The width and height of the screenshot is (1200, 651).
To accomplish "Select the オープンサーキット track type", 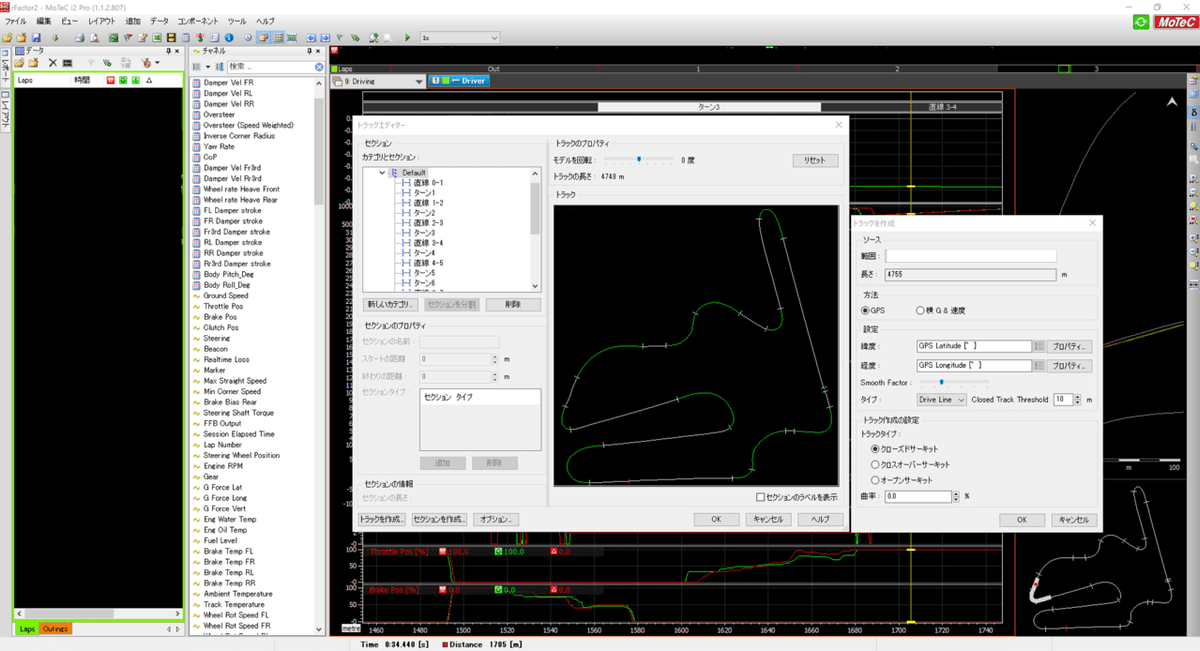I will (x=876, y=480).
